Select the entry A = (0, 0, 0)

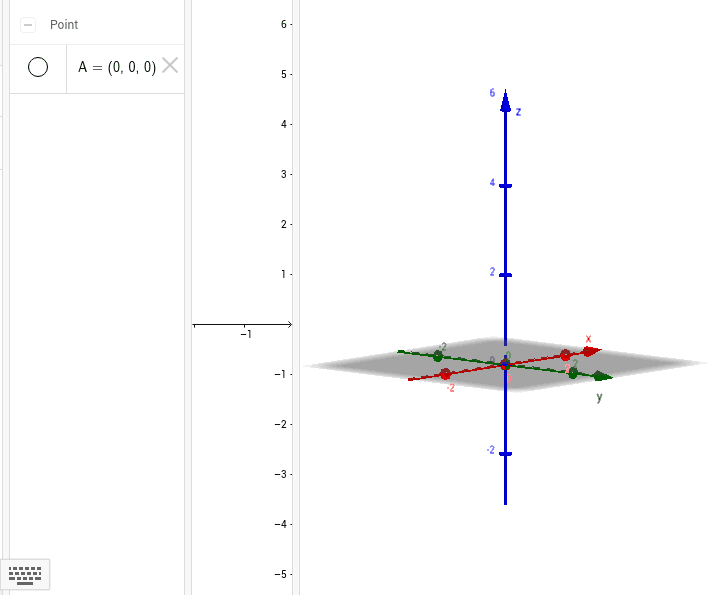coord(117,67)
